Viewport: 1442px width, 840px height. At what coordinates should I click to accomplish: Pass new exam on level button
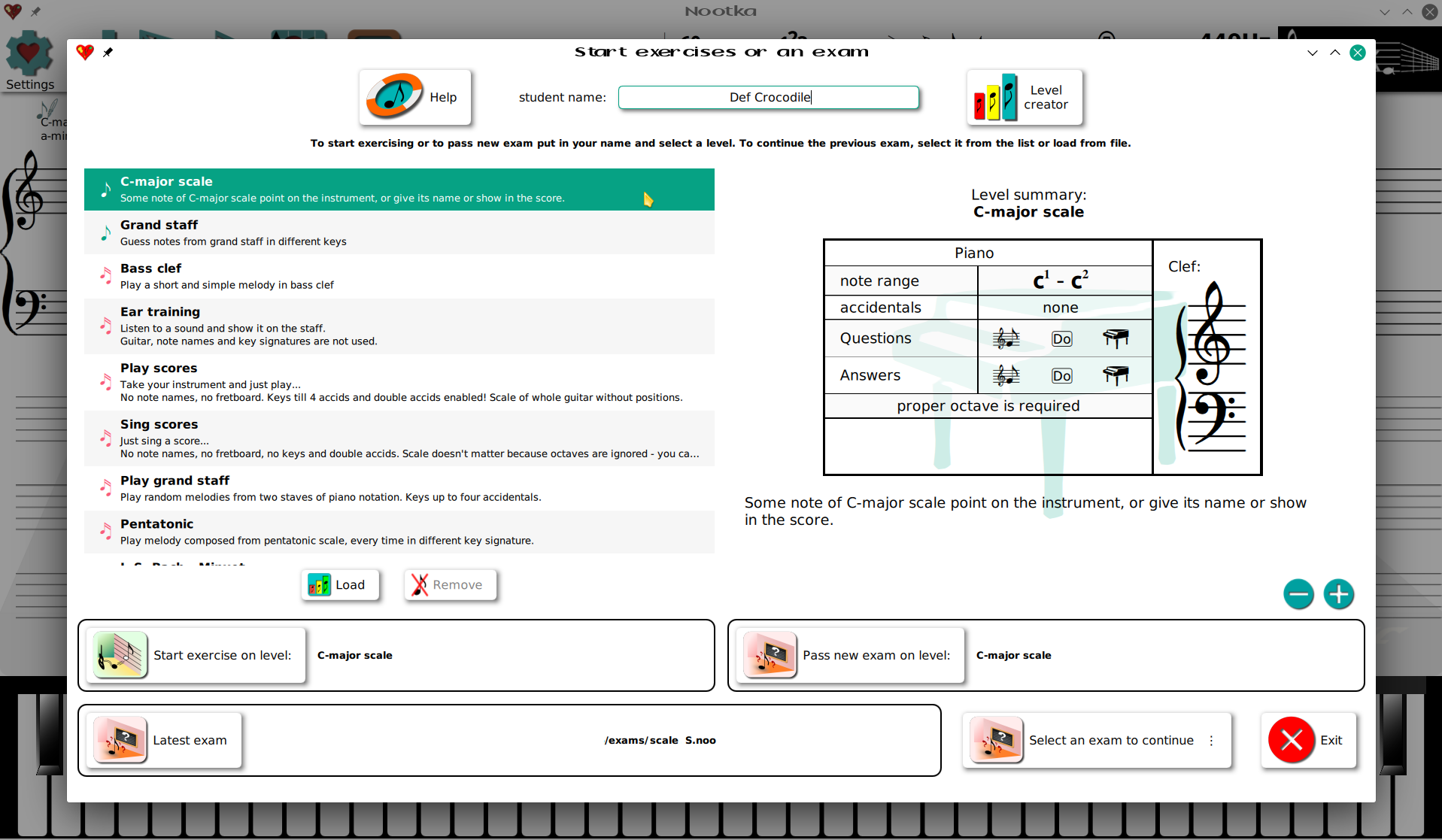click(x=850, y=655)
